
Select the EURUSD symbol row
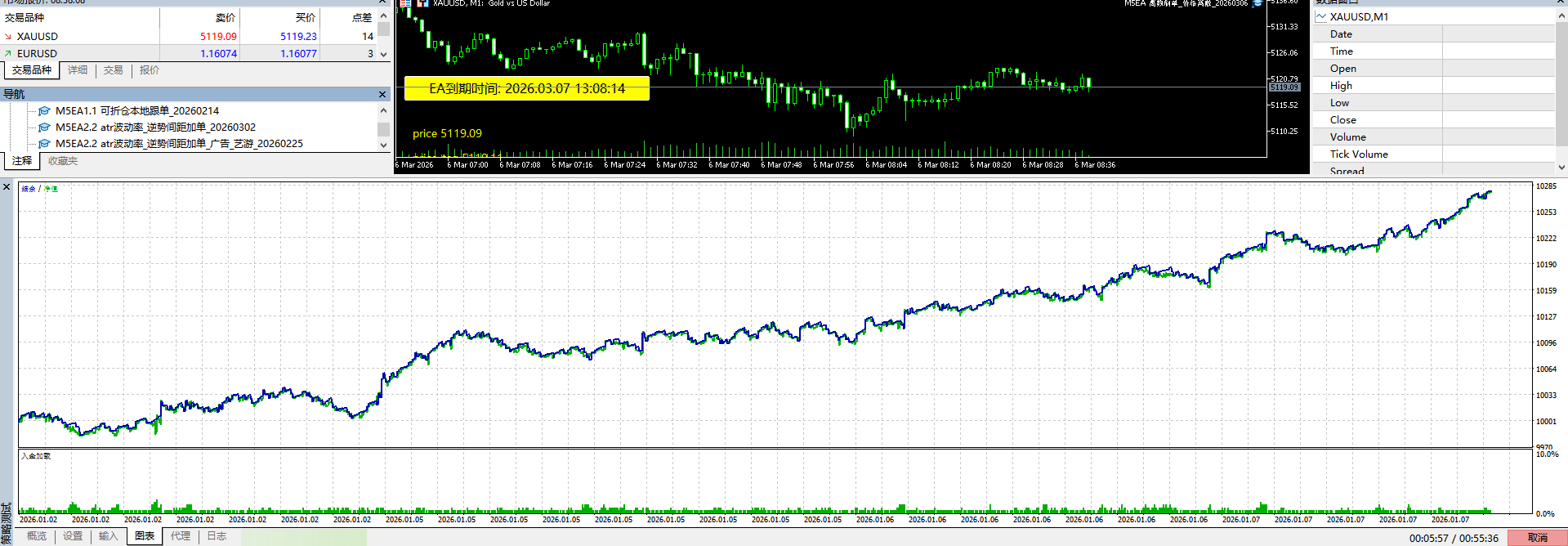(188, 54)
